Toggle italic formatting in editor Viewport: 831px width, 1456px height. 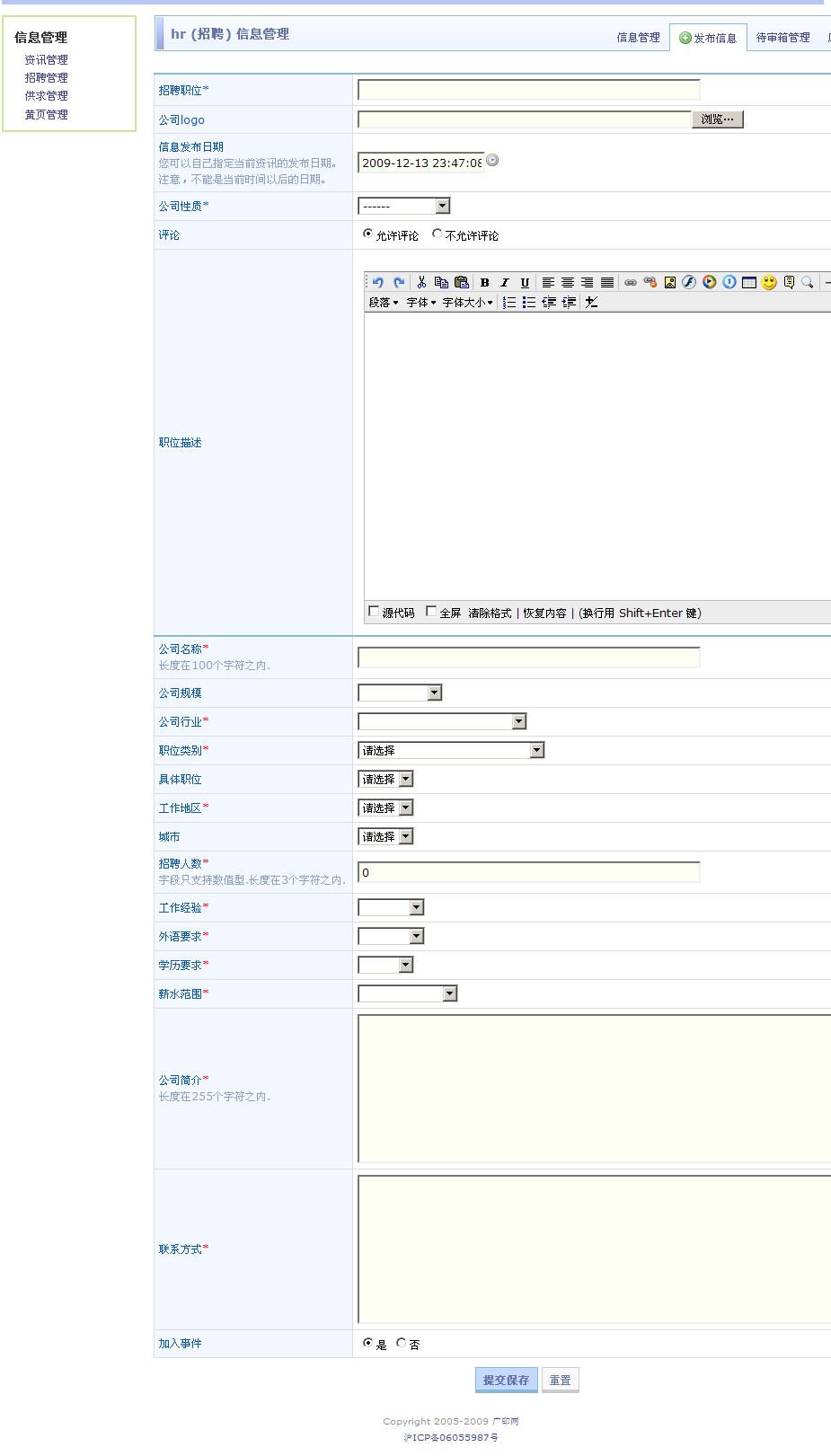tap(505, 282)
